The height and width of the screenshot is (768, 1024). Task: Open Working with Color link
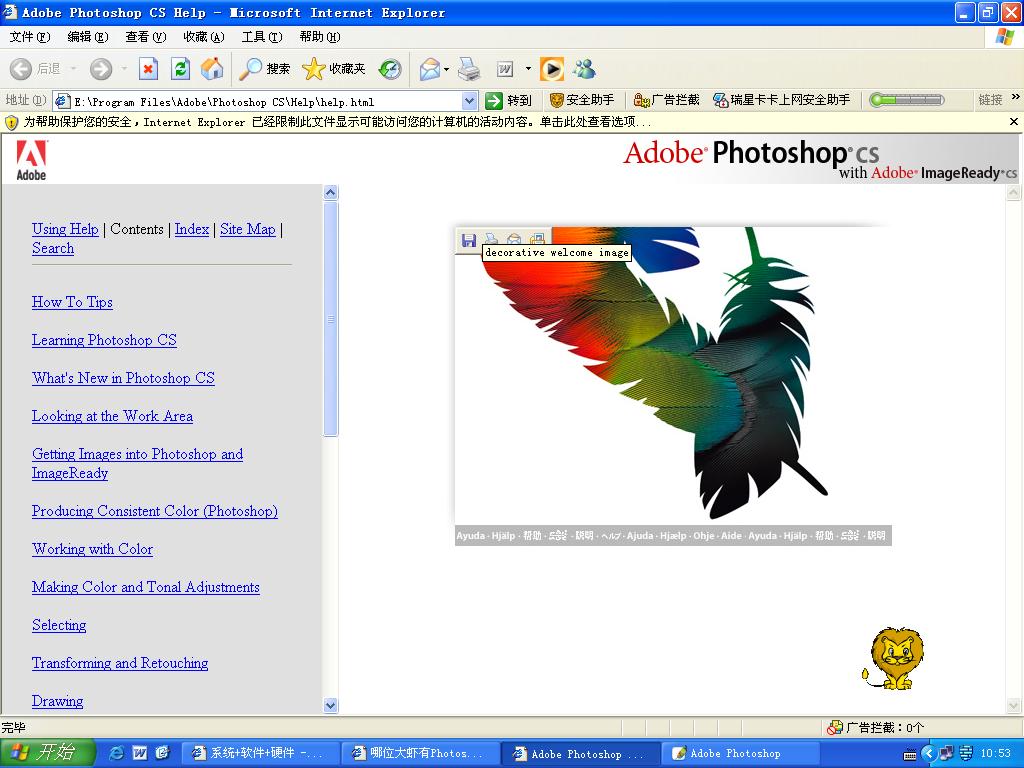click(93, 549)
